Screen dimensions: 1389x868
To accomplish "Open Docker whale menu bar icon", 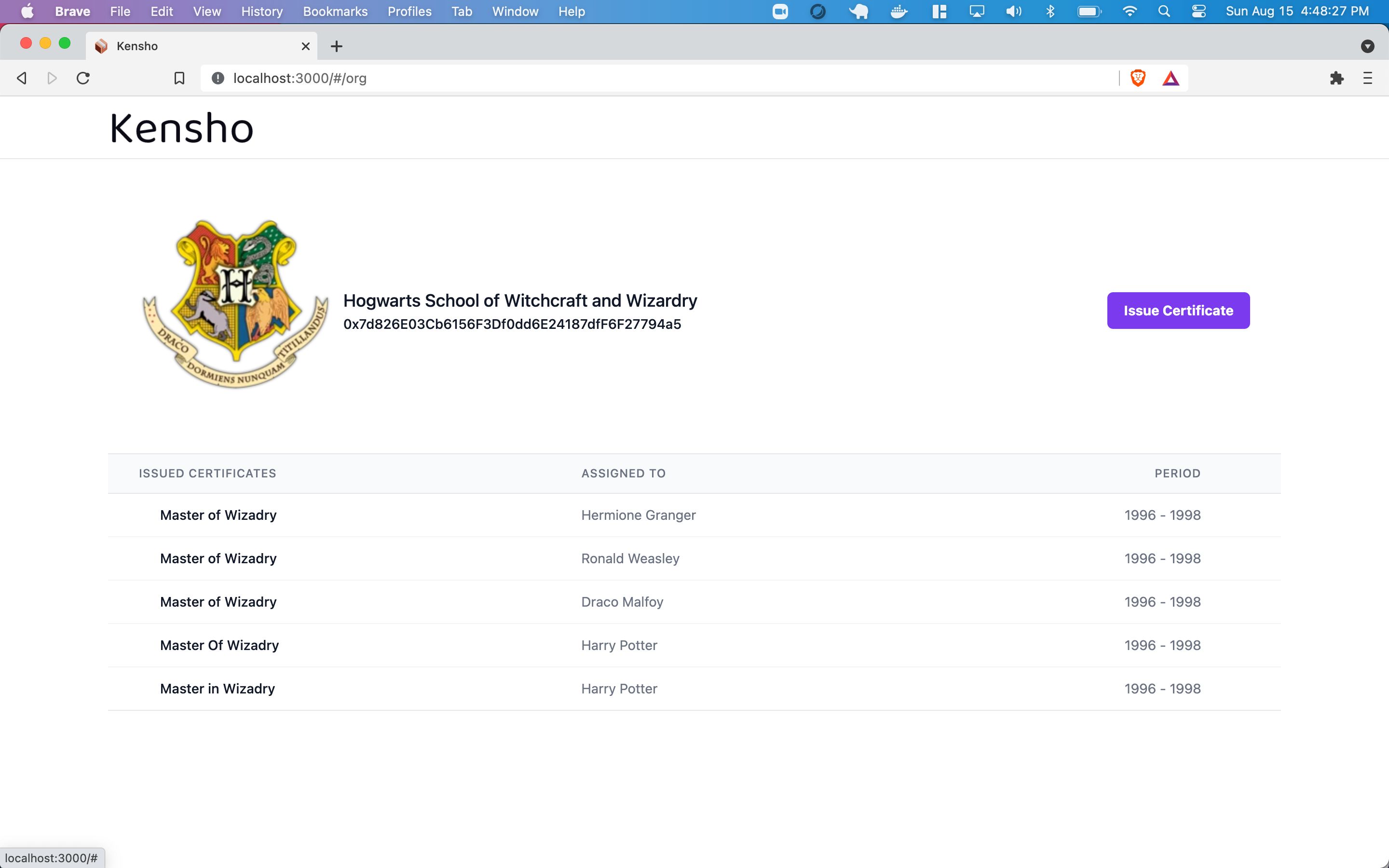I will tap(899, 12).
